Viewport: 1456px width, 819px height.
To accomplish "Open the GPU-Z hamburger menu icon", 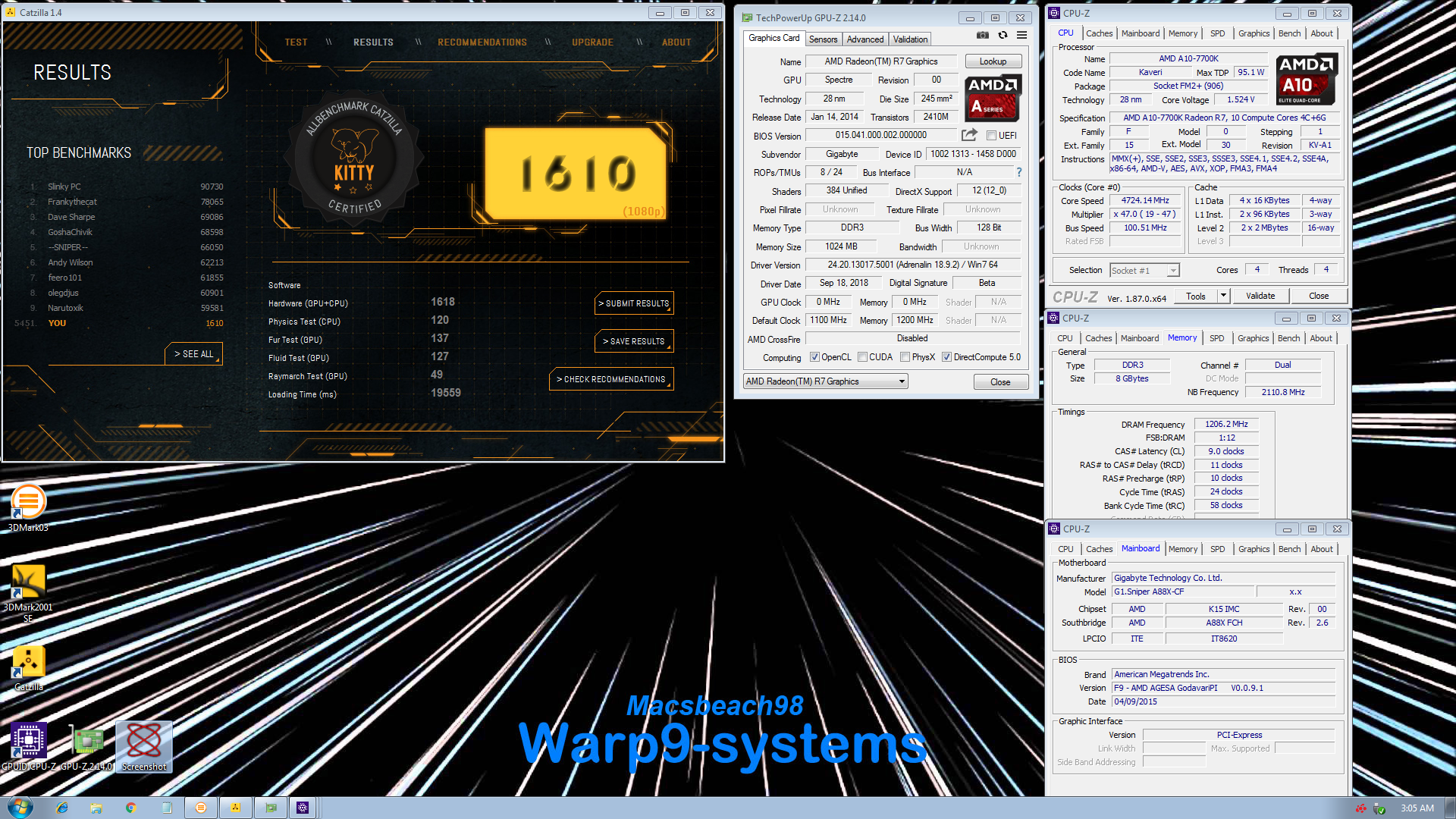I will pyautogui.click(x=1021, y=35).
